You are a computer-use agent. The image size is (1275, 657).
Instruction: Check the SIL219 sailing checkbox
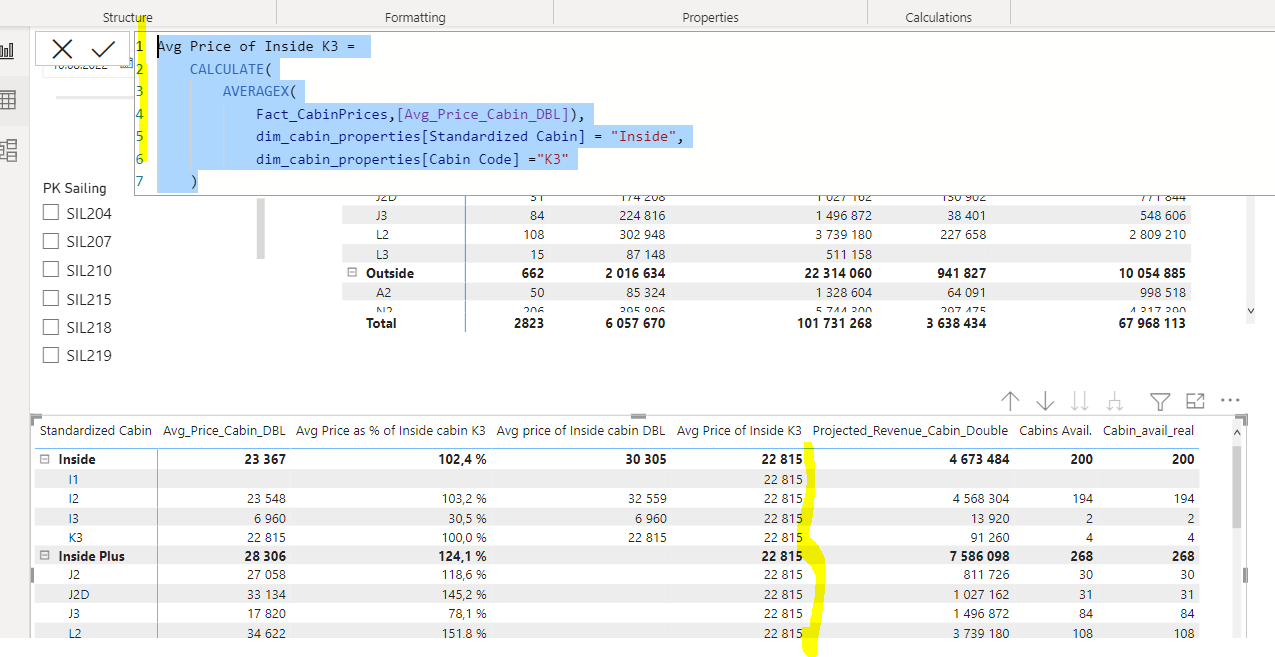coord(51,355)
